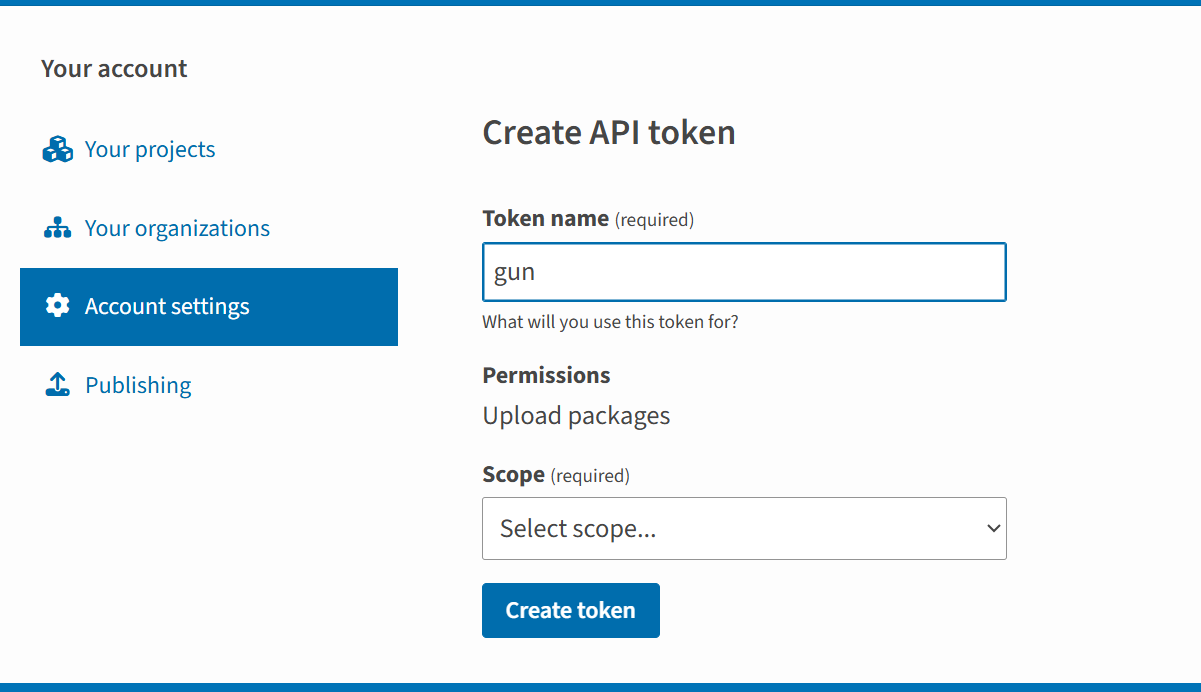The height and width of the screenshot is (692, 1201).
Task: Click the Your account sidebar heading
Action: click(x=114, y=69)
